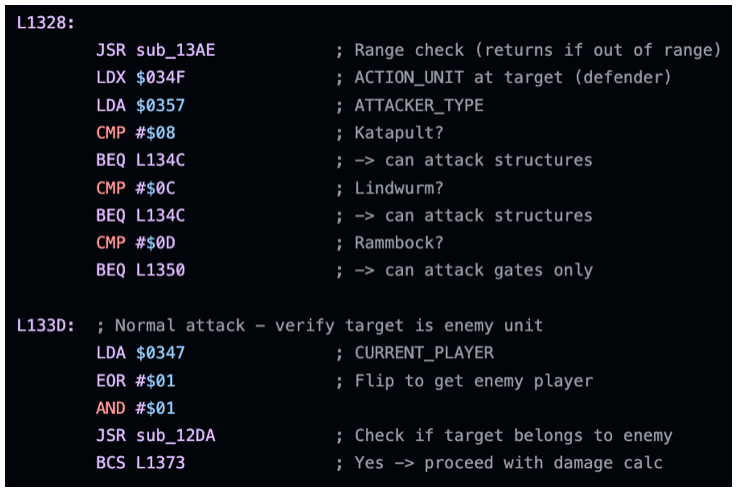This screenshot has height=495, width=737.
Task: Jump to the L1373 branch target
Action: pos(160,462)
